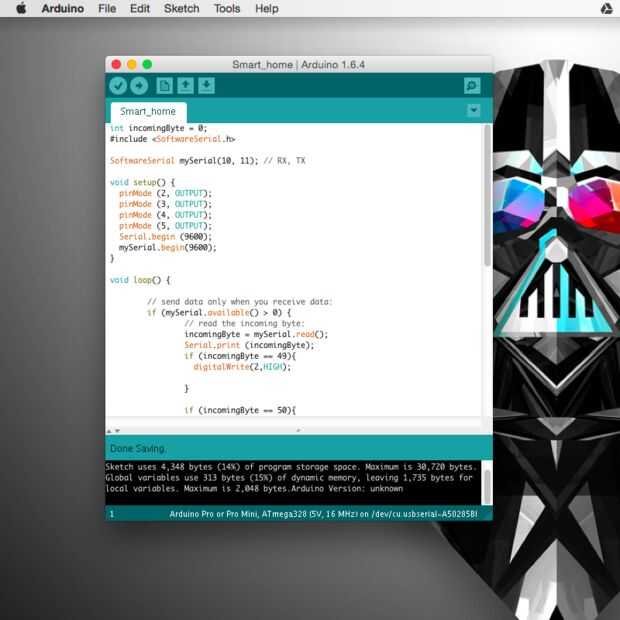Image resolution: width=620 pixels, height=620 pixels.
Task: Click the divider collapse arrows above console
Action: pyautogui.click(x=113, y=431)
